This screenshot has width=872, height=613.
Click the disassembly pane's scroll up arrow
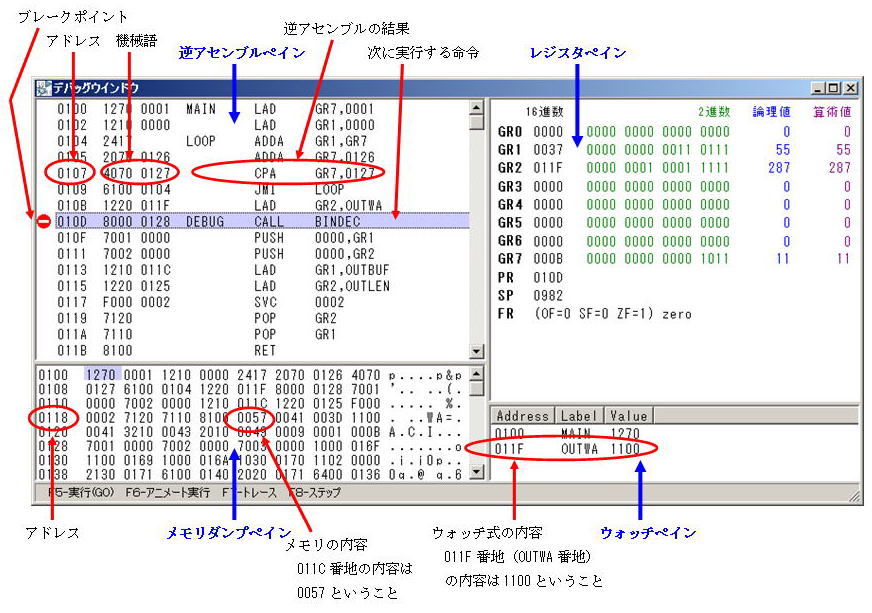tap(476, 107)
